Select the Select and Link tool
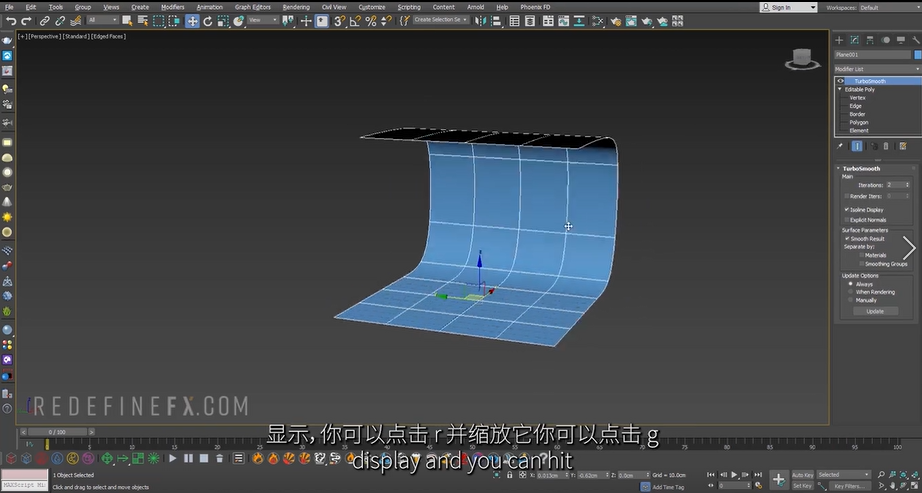Image resolution: width=922 pixels, height=493 pixels. click(45, 21)
